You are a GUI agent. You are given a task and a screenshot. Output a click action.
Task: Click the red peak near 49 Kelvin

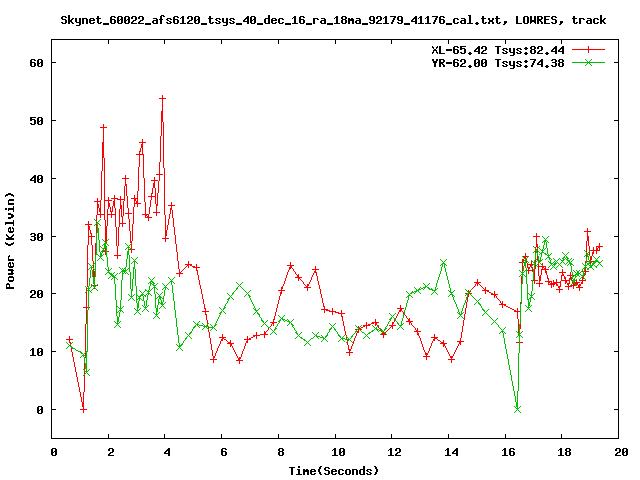pyautogui.click(x=103, y=127)
